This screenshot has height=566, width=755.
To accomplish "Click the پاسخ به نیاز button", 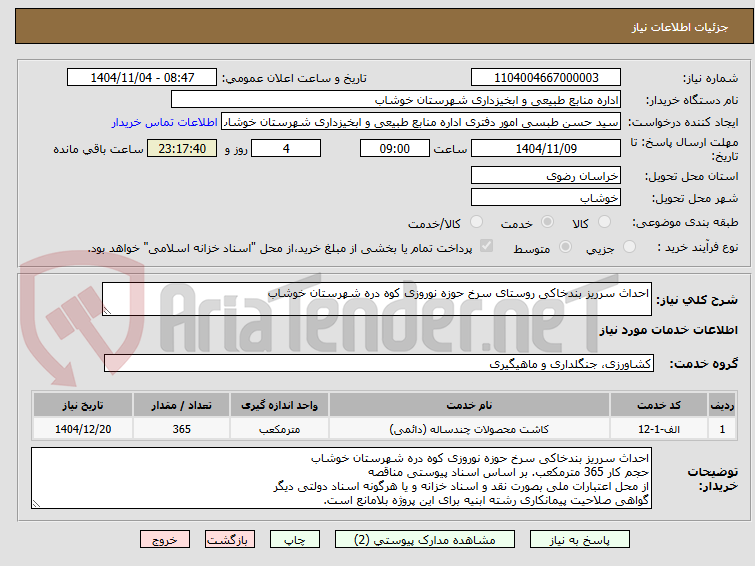I will tap(580, 540).
